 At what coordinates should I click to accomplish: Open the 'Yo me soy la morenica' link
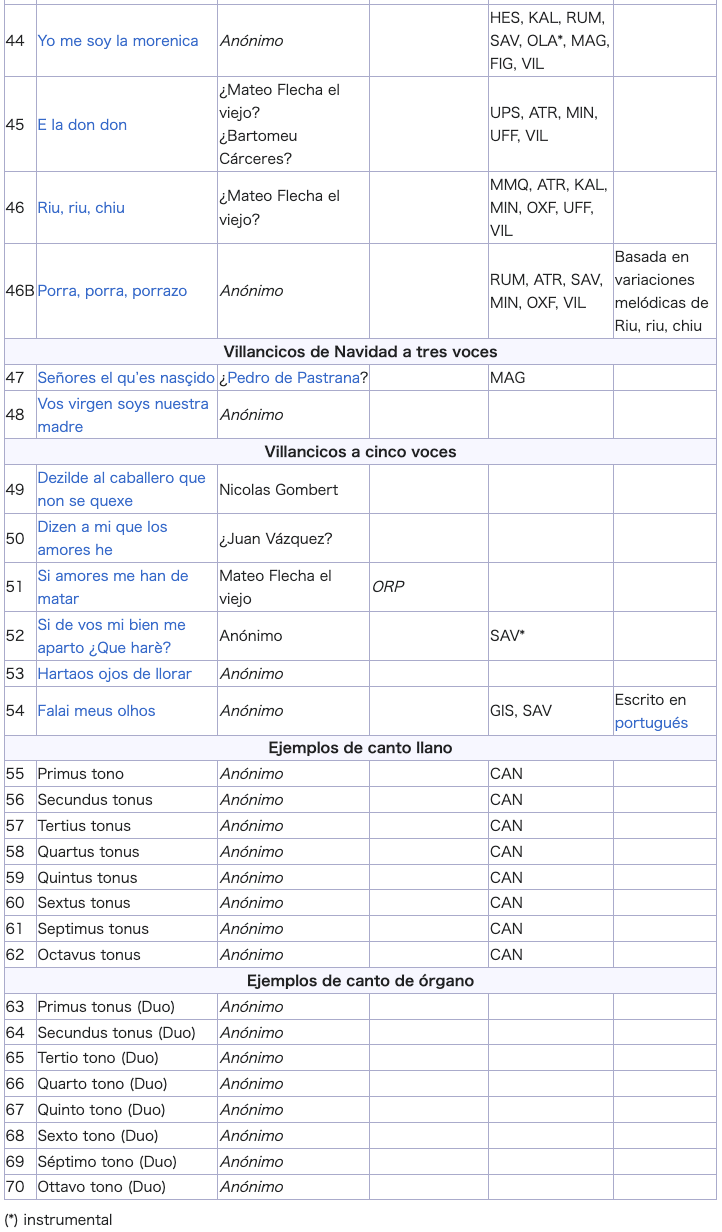118,41
